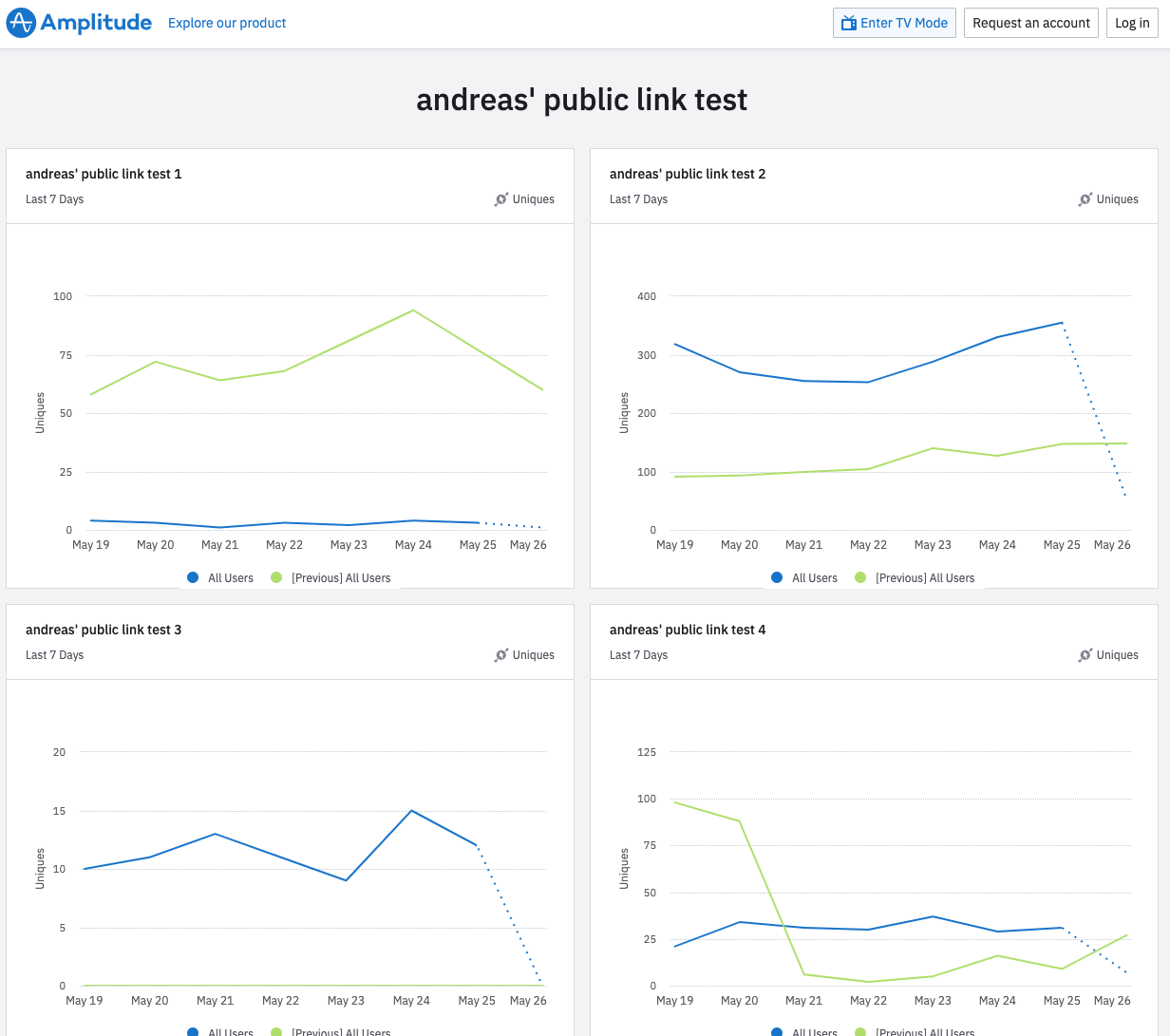Click the Last 7 Days label on test 1
The width and height of the screenshot is (1170, 1036).
pos(55,199)
